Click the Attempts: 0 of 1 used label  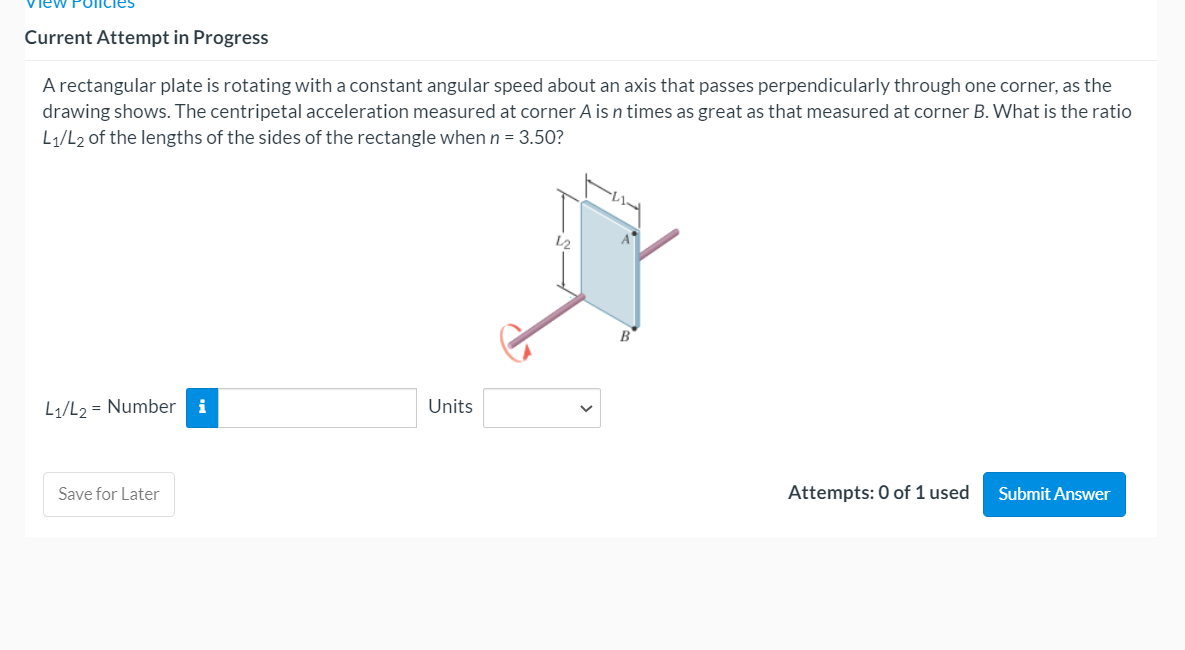click(879, 492)
